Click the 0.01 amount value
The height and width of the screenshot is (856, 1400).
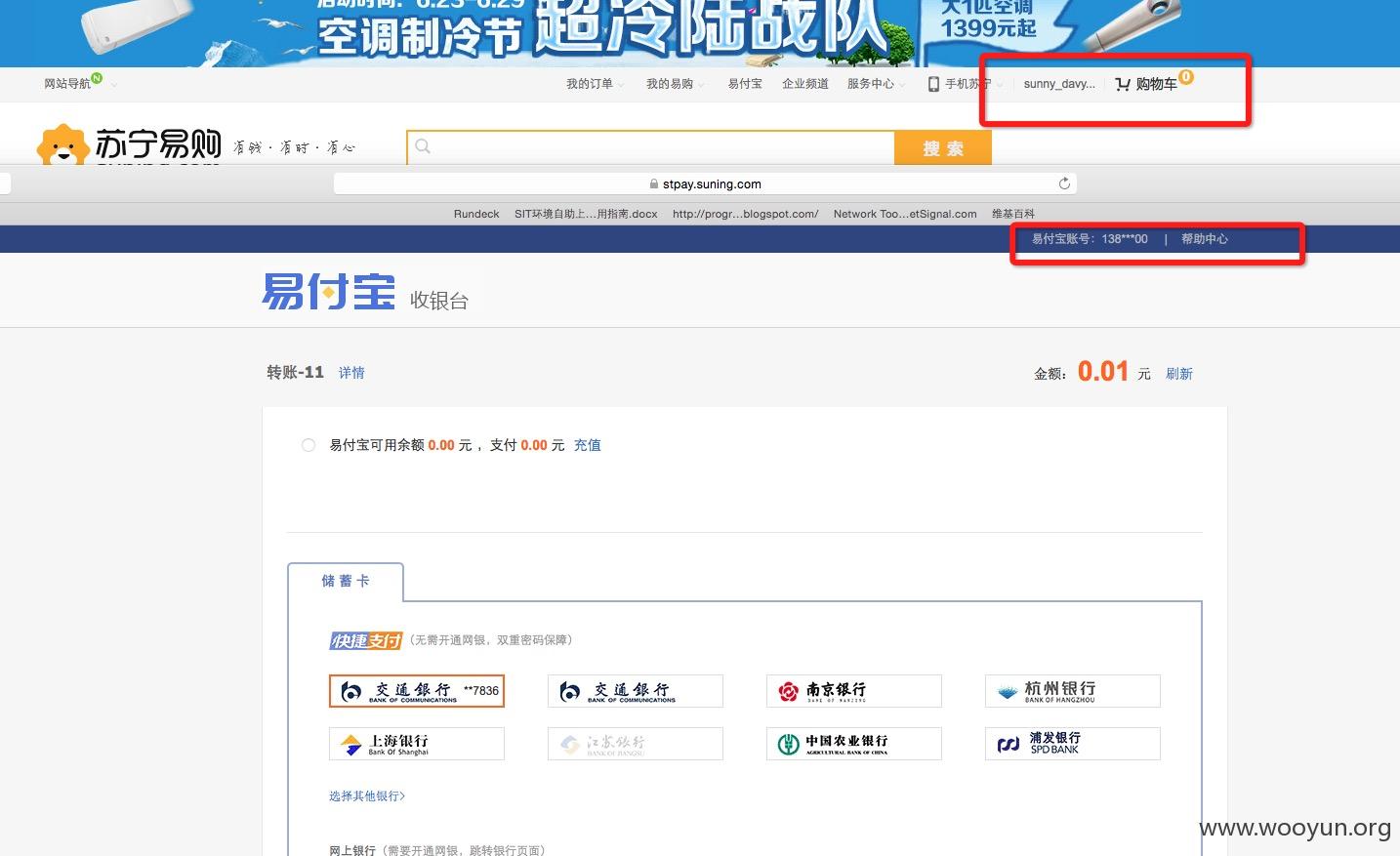click(1103, 372)
